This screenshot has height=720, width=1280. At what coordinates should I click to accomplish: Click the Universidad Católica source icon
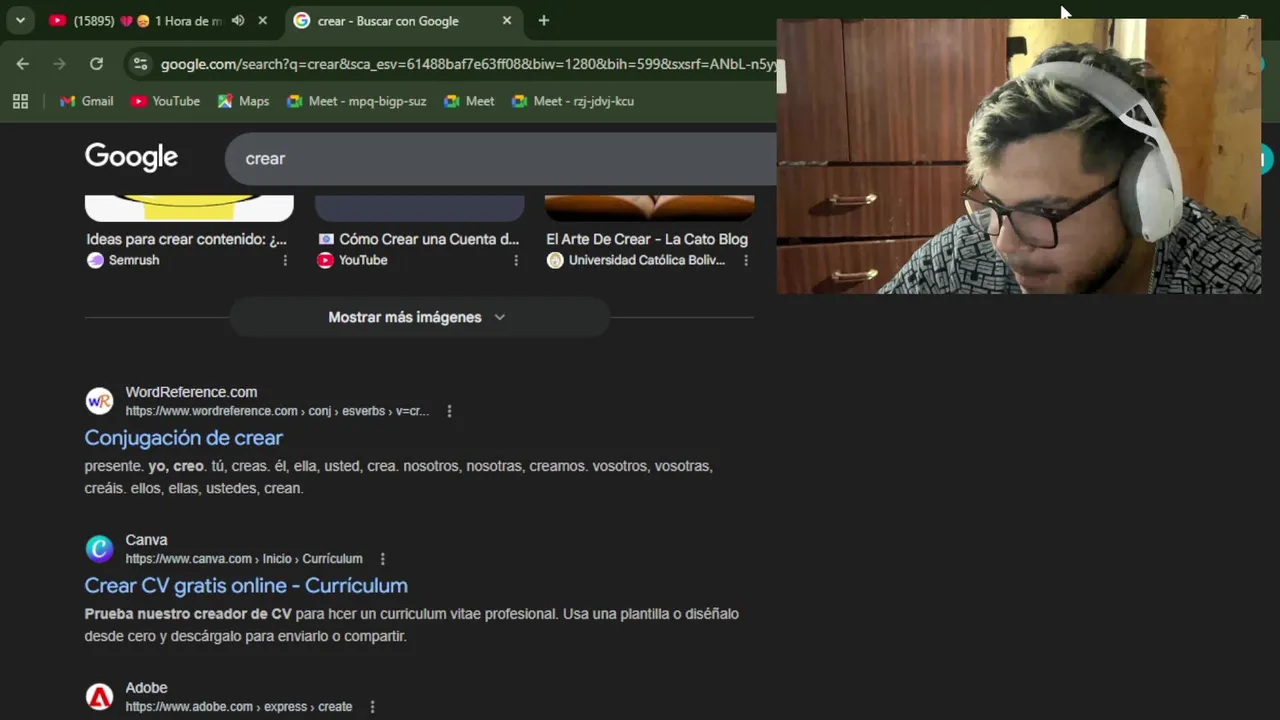coord(555,260)
